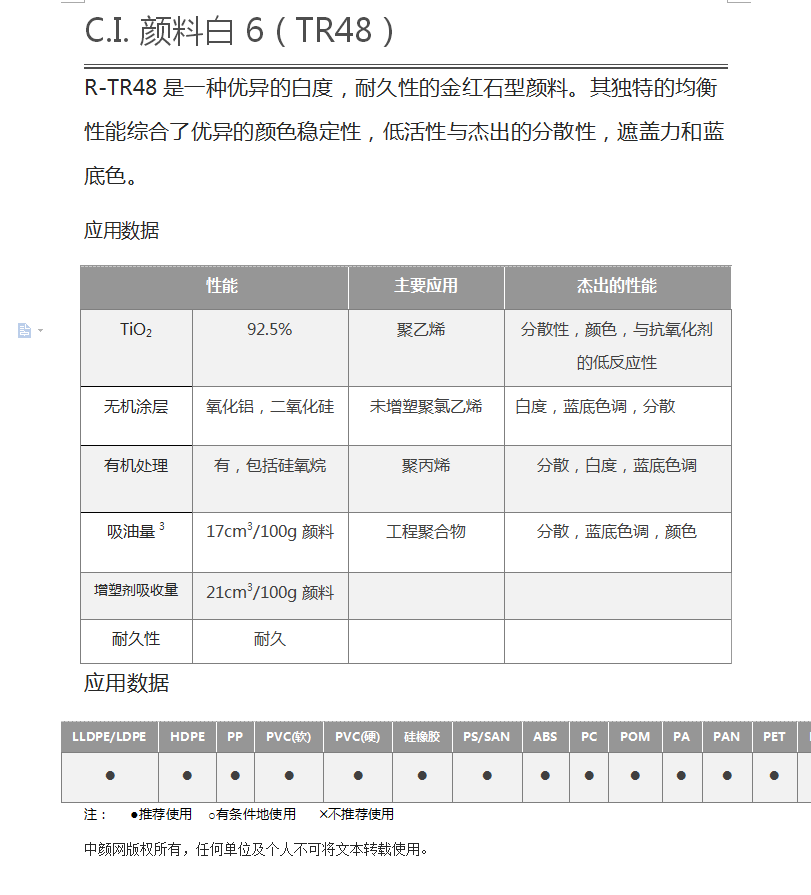Image resolution: width=811 pixels, height=895 pixels.
Task: Click the '主要应用' table header cell
Action: [x=426, y=286]
